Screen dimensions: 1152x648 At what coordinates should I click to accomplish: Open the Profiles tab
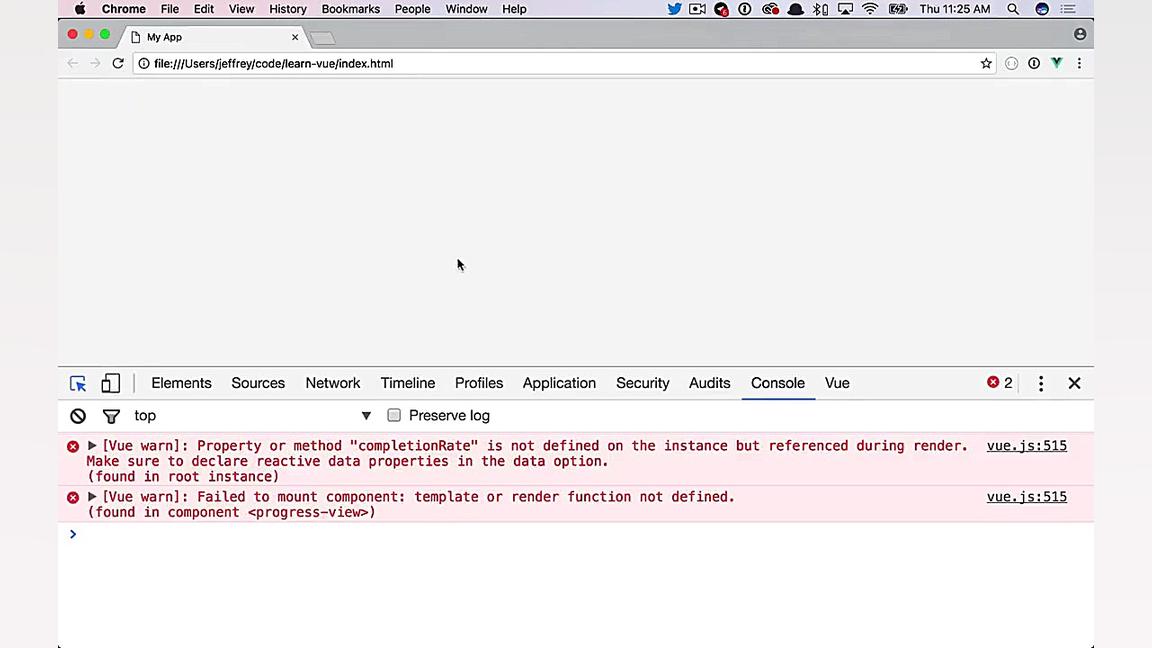pyautogui.click(x=479, y=383)
